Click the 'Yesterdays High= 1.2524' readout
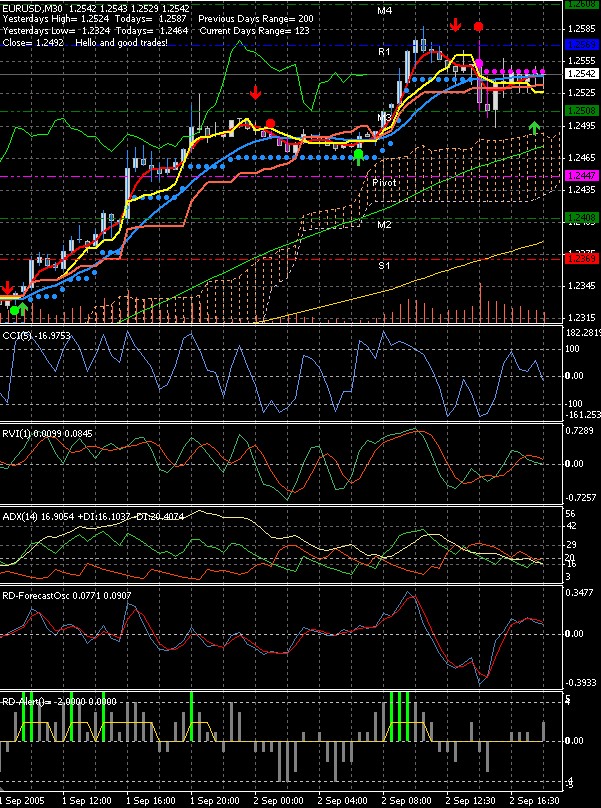 (56, 20)
